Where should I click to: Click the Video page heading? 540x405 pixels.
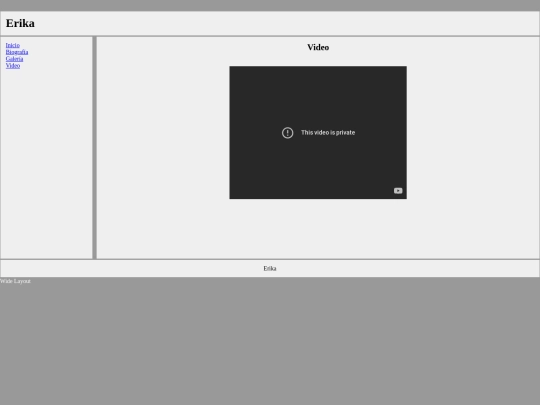(318, 47)
